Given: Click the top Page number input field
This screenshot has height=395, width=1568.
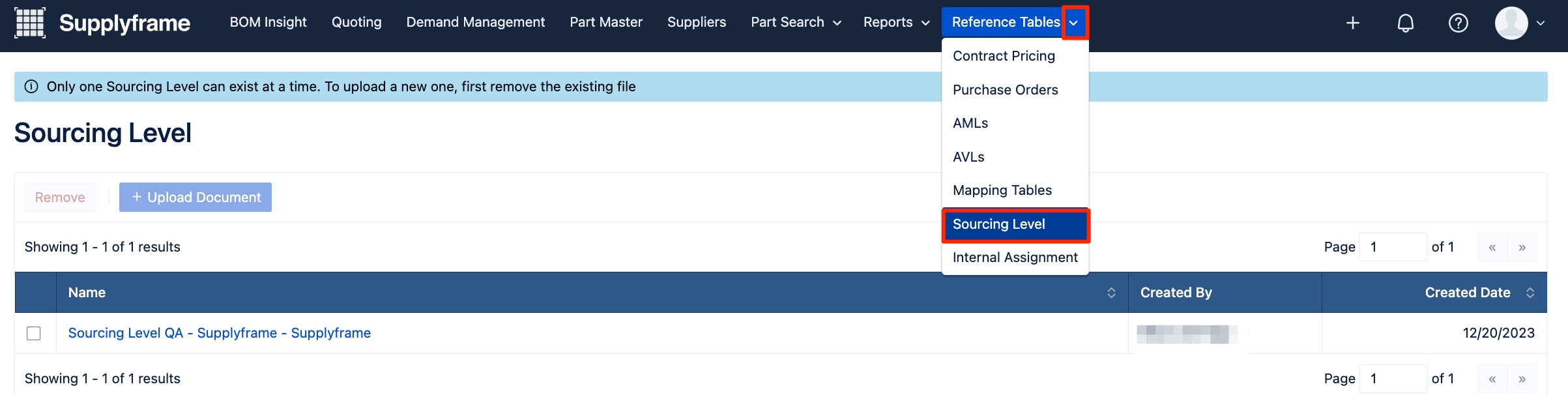Looking at the screenshot, I should pos(1393,247).
